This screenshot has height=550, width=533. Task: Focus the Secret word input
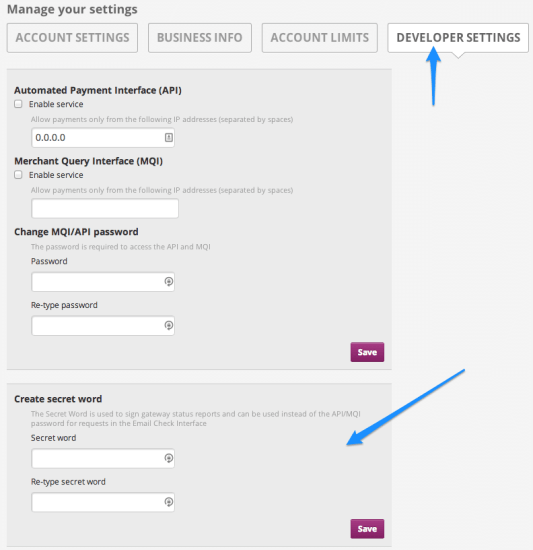click(103, 458)
